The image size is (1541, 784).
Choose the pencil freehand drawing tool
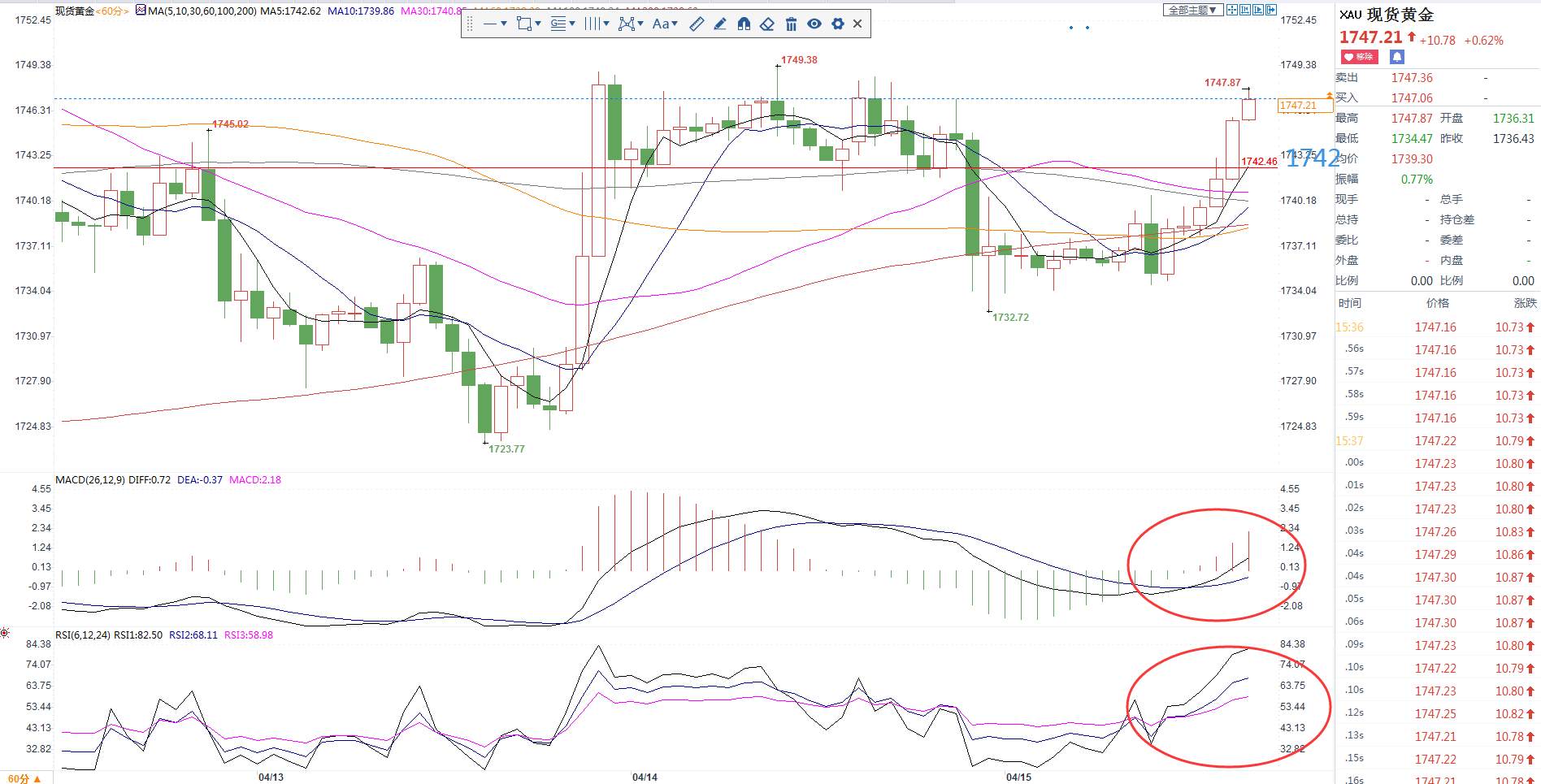(x=720, y=24)
